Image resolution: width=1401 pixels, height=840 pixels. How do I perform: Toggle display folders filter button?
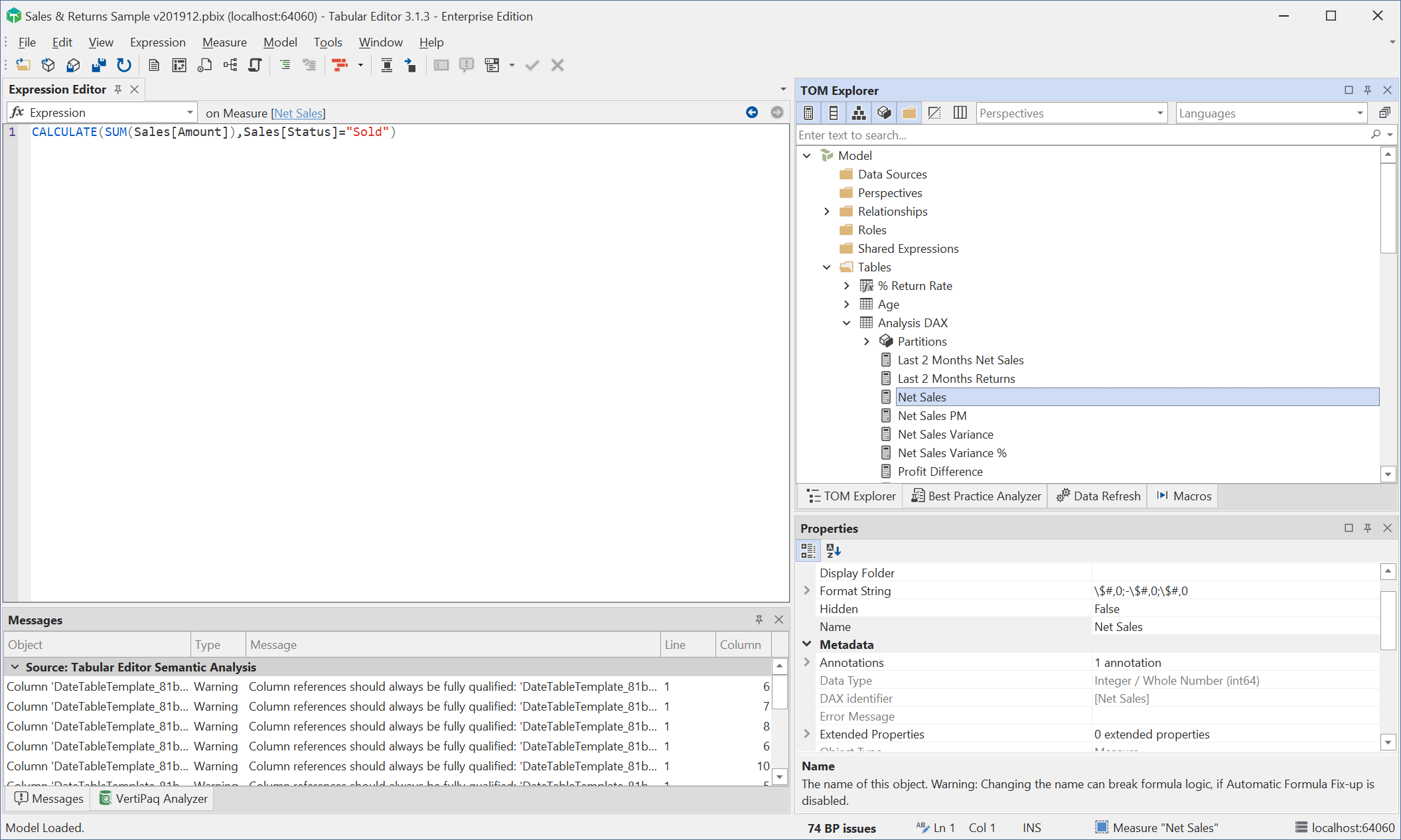tap(909, 113)
